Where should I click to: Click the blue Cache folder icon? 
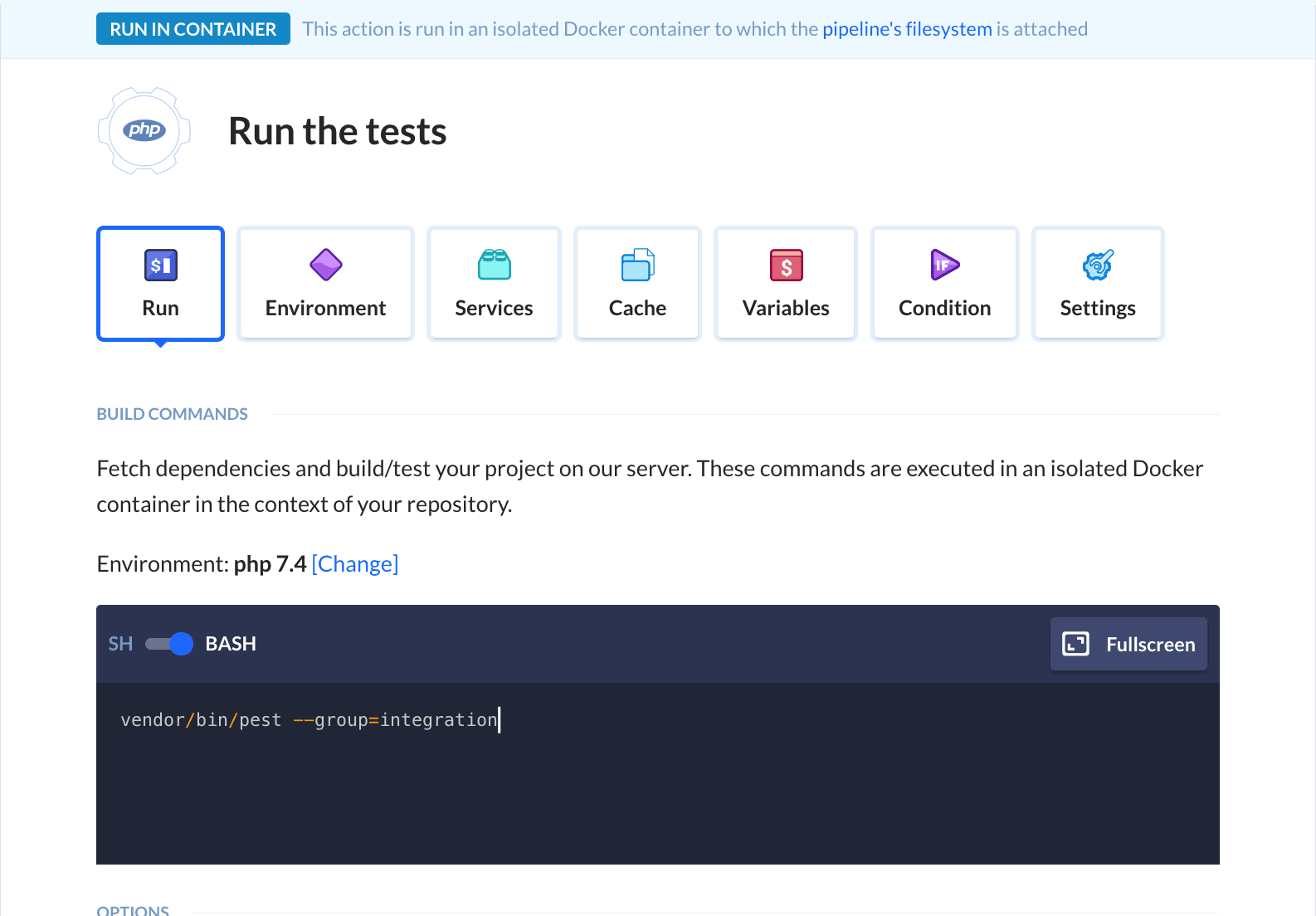click(637, 266)
